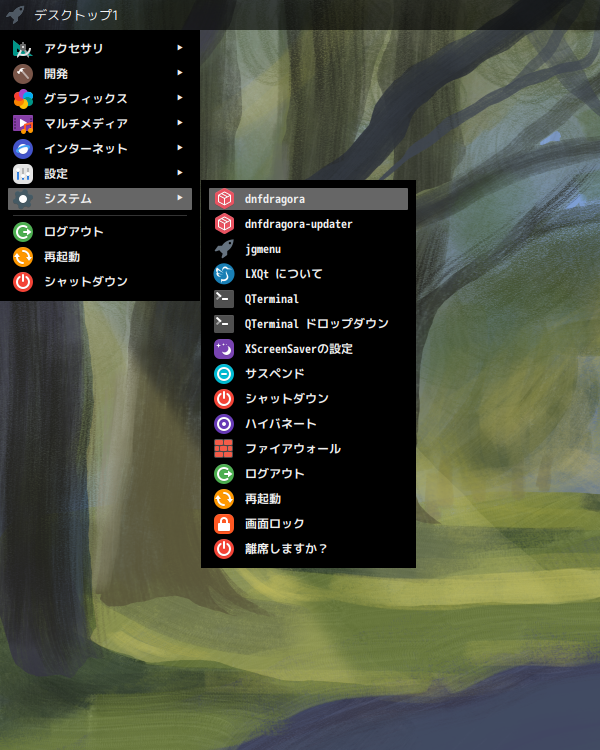Screen dimensions: 600x750
Task: Click the LXQt について entry text
Action: coord(284,274)
